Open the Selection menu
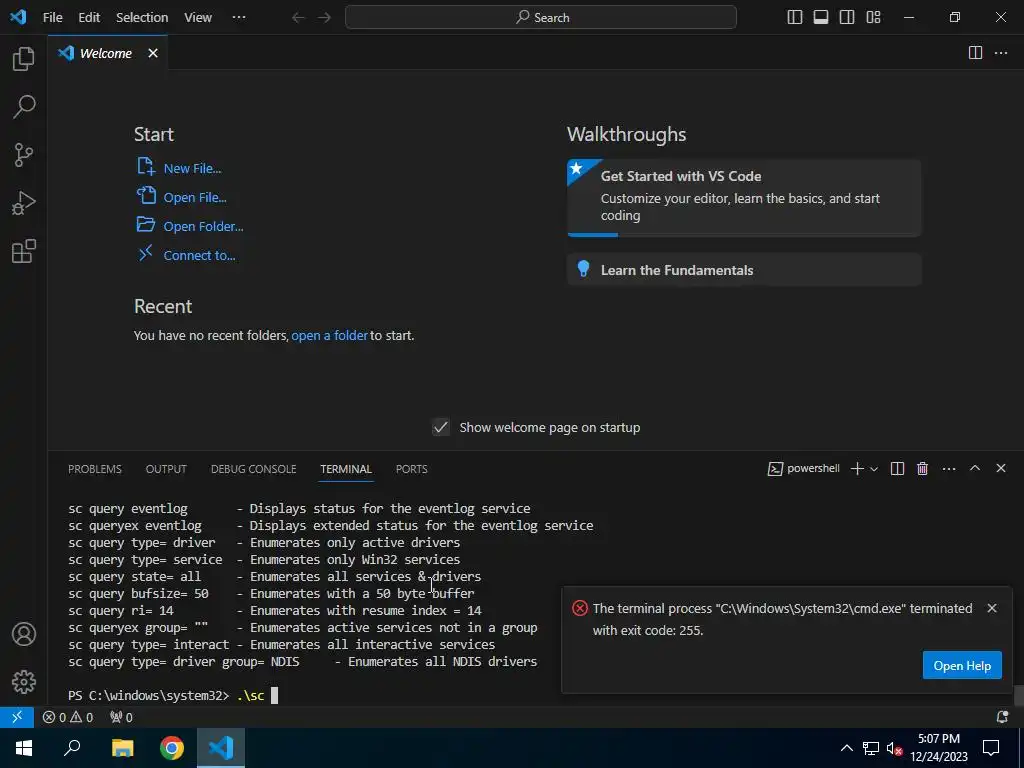1024x768 pixels. pyautogui.click(x=142, y=18)
